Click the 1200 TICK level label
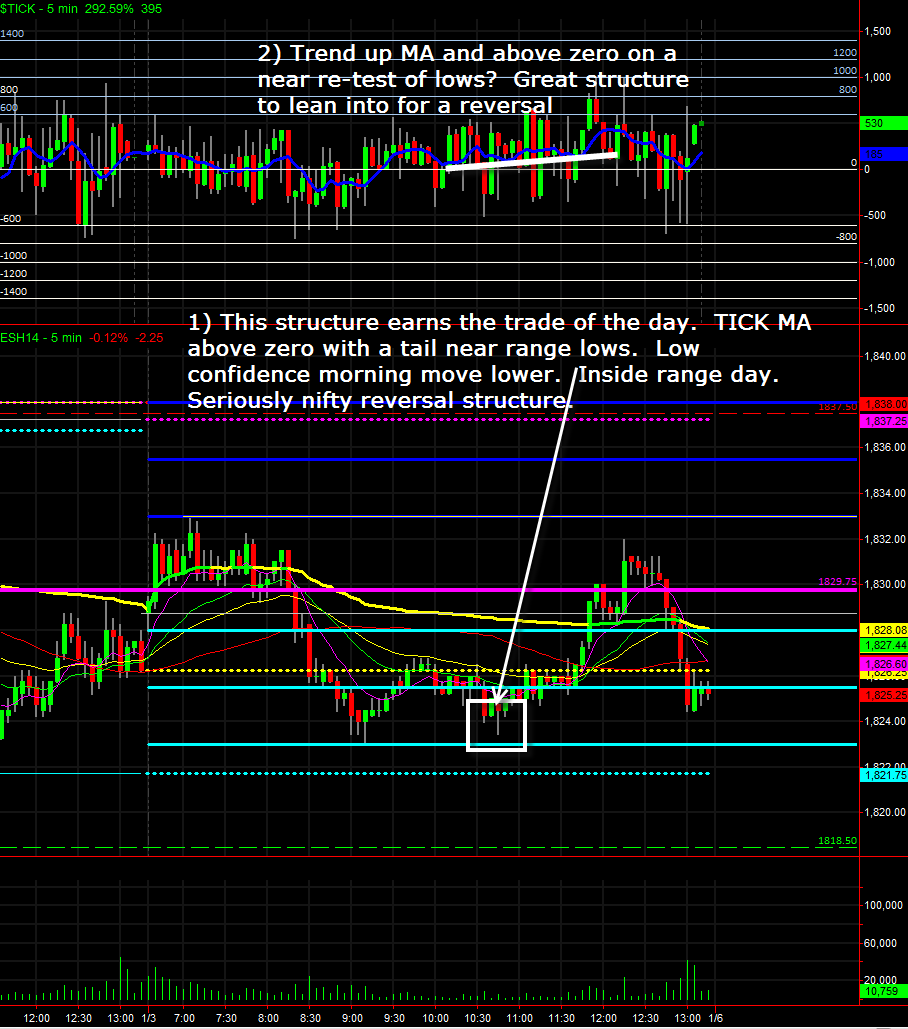Screen dimensions: 908x1029 (x=845, y=52)
